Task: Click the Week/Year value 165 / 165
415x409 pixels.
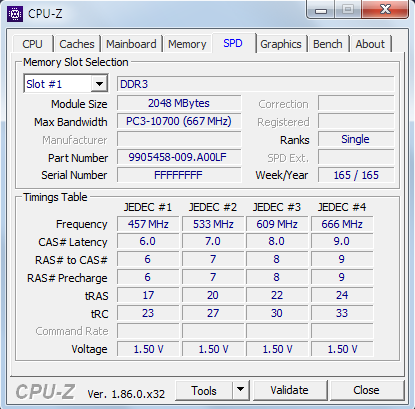Action: [x=356, y=175]
